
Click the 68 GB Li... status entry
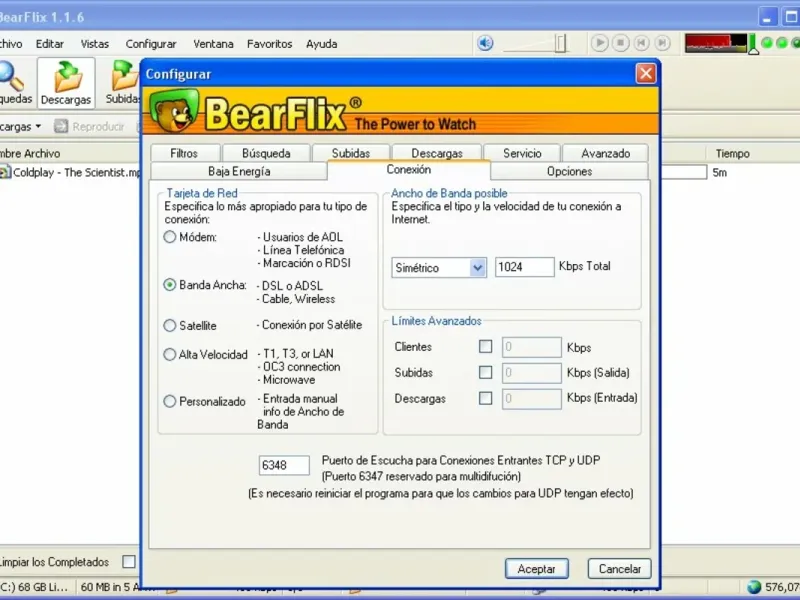tap(34, 587)
